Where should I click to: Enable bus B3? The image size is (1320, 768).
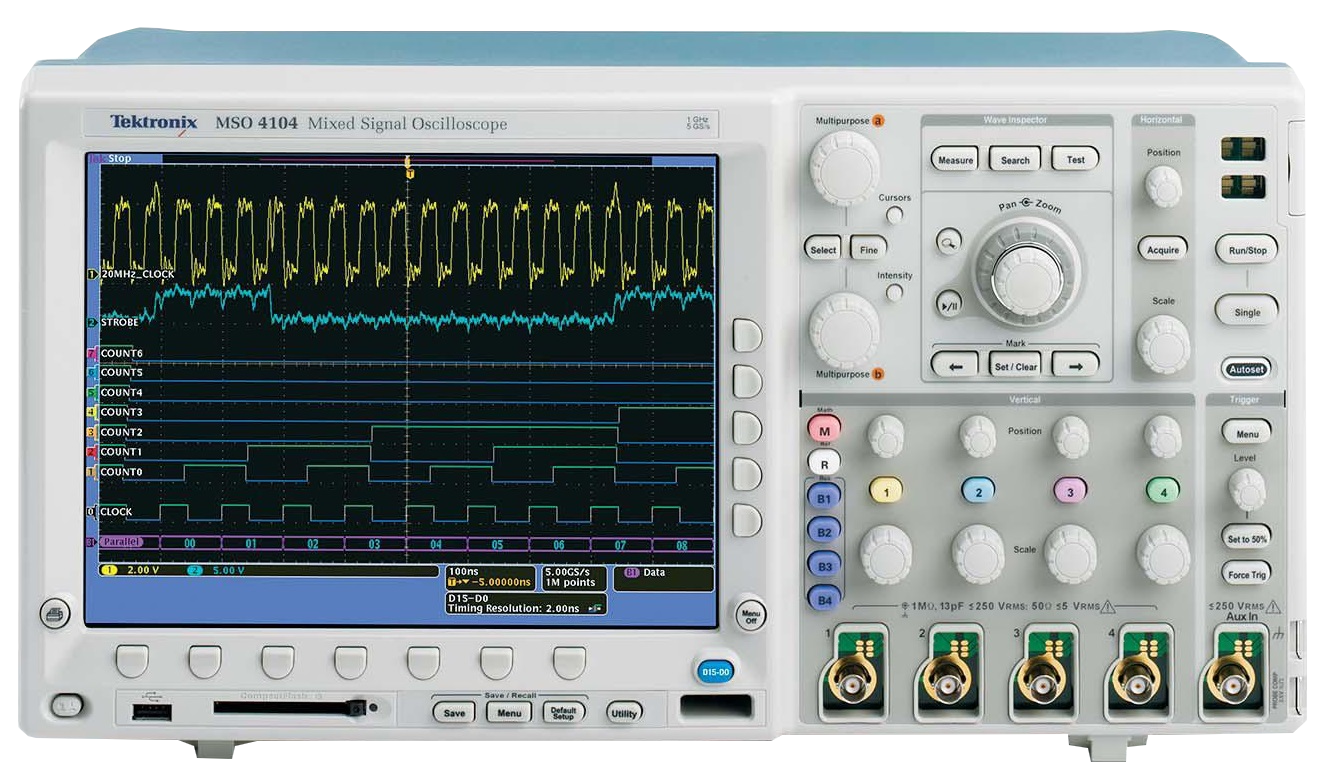(x=825, y=566)
